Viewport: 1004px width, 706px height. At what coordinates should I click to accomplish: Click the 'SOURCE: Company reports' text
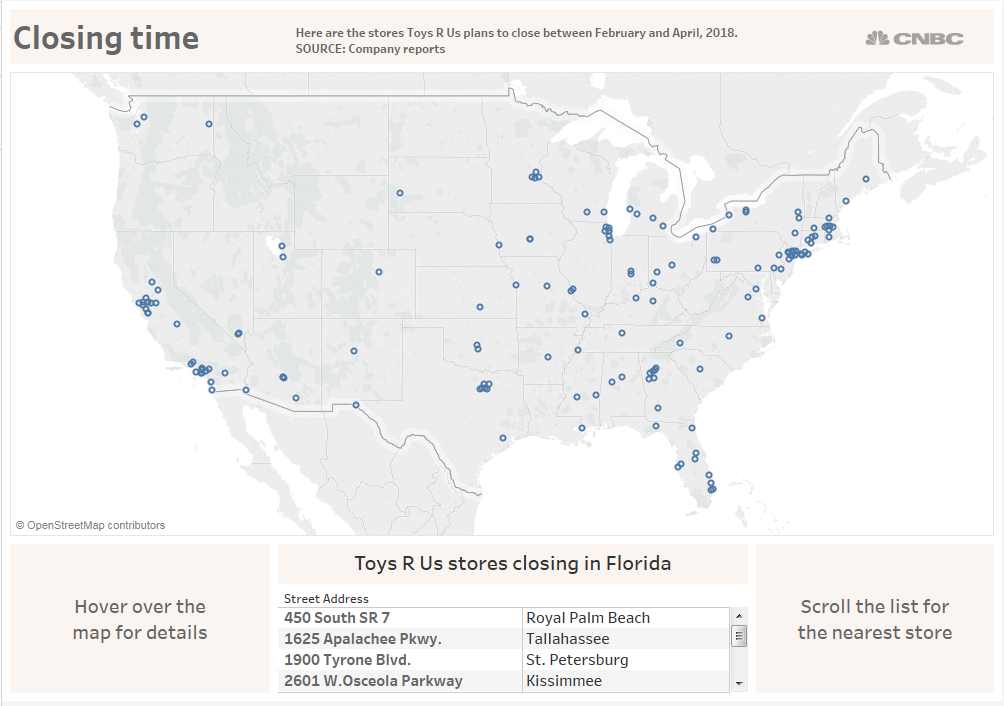[x=370, y=49]
